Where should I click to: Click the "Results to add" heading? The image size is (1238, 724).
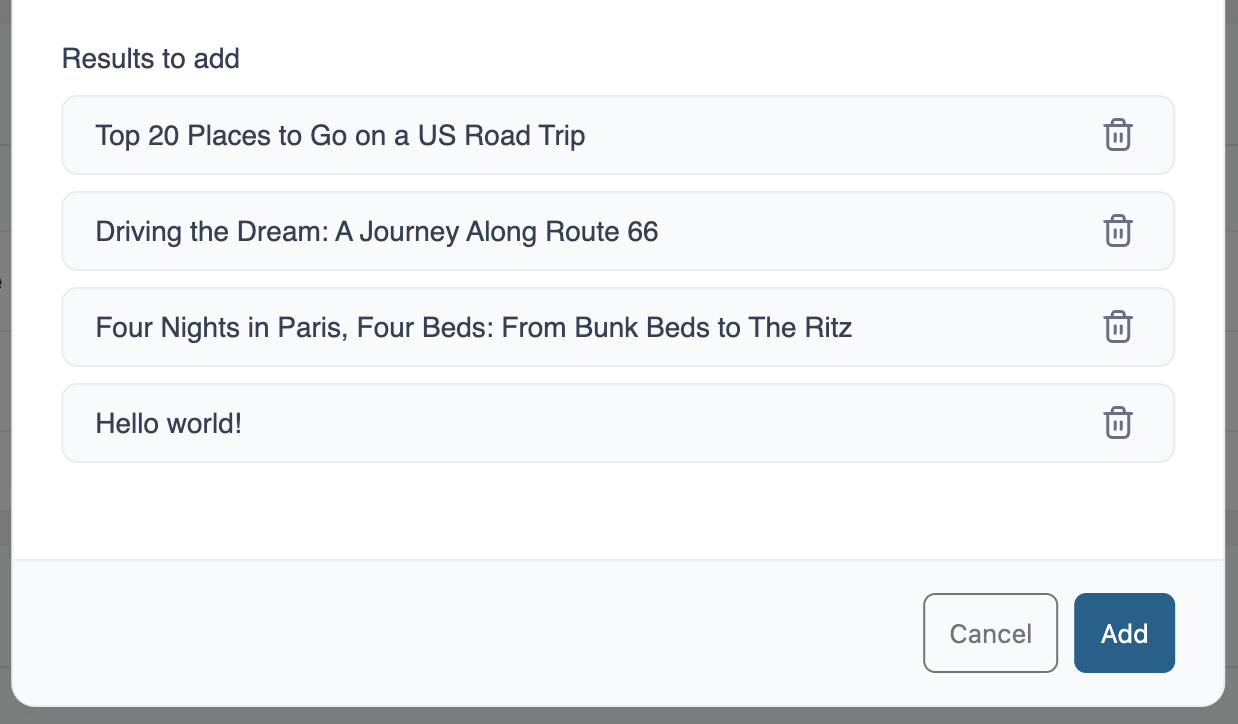click(151, 58)
